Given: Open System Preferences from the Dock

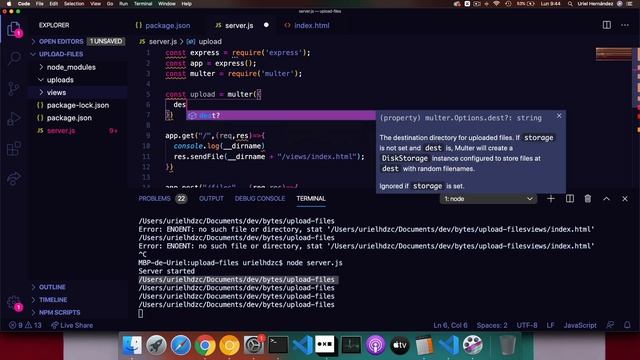Looking at the screenshot, I should (x=253, y=345).
